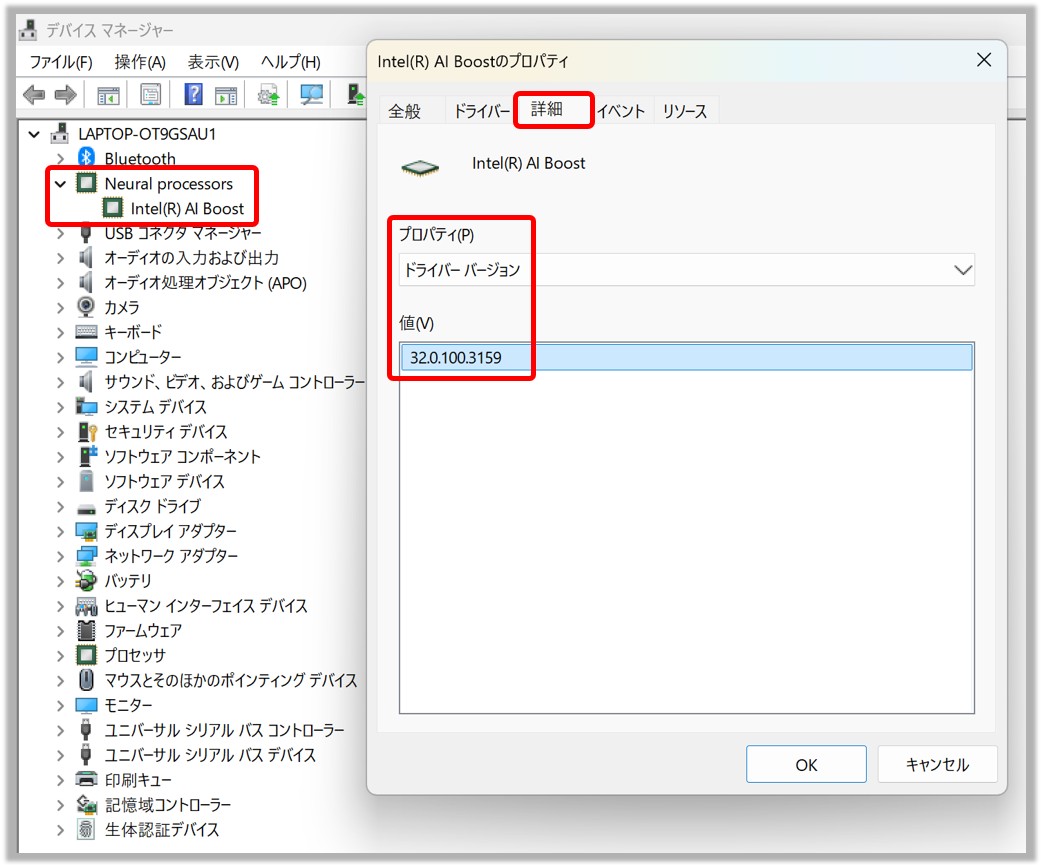This screenshot has width=1041, height=865.
Task: Click the scan for hardware changes icon
Action: coord(311,95)
